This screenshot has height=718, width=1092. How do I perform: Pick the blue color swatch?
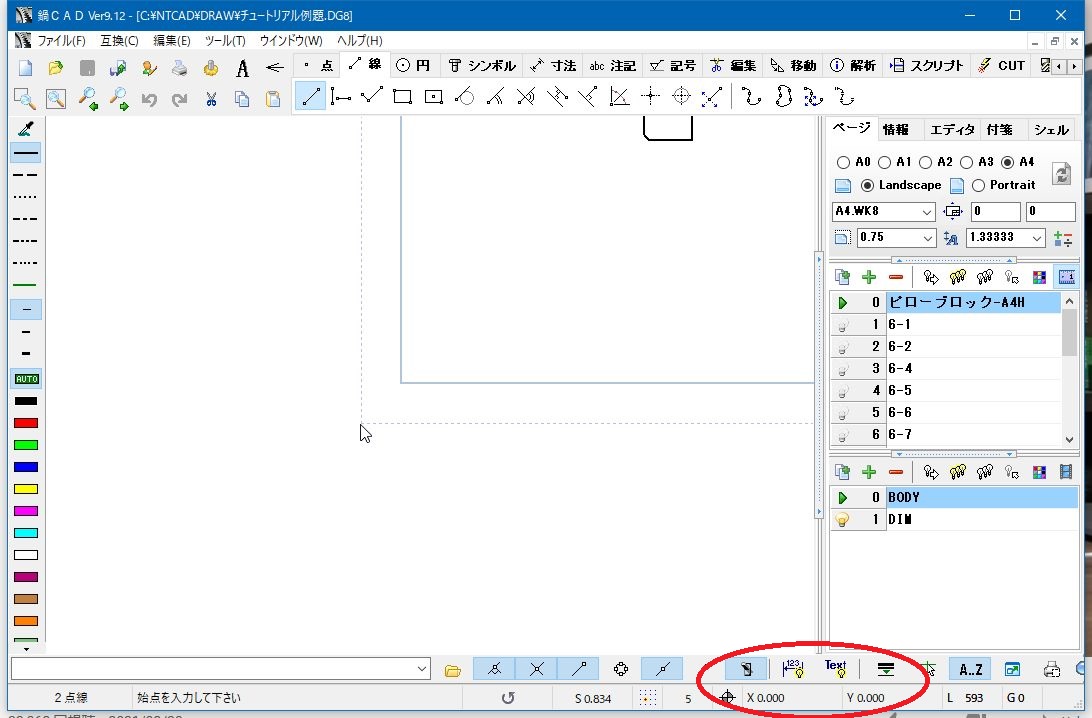26,467
